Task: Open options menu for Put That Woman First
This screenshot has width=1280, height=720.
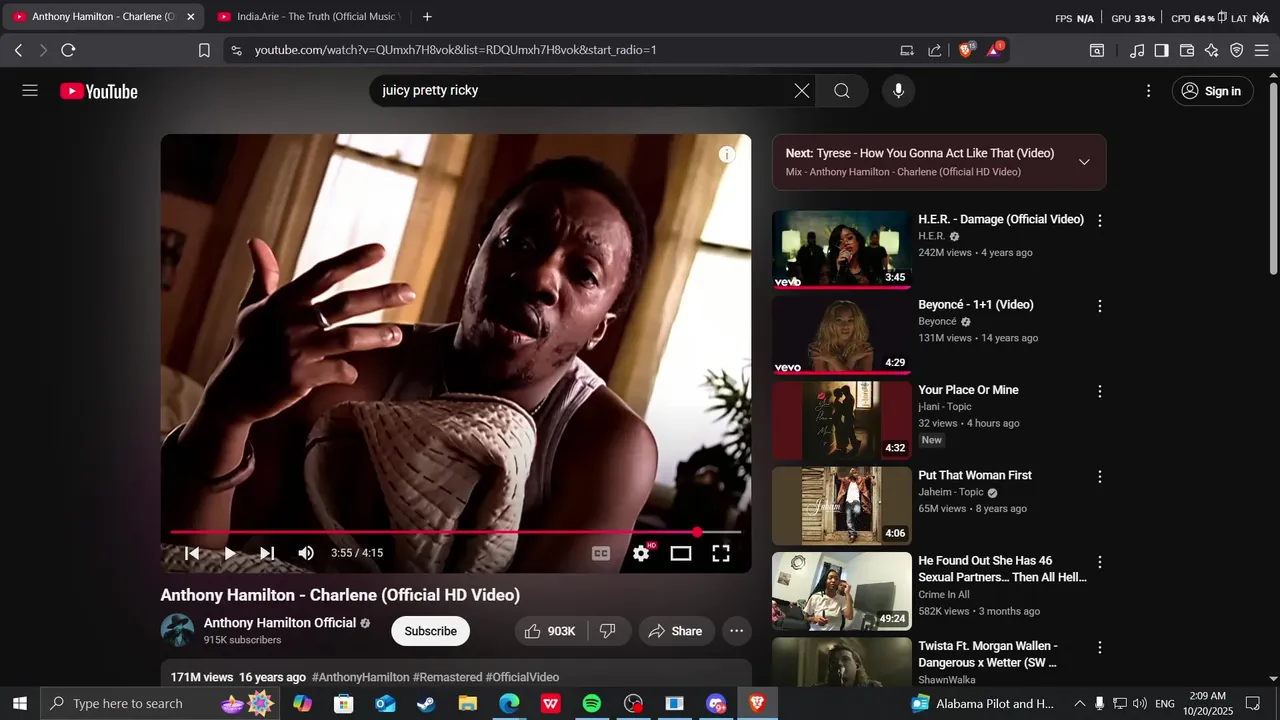Action: [x=1100, y=477]
